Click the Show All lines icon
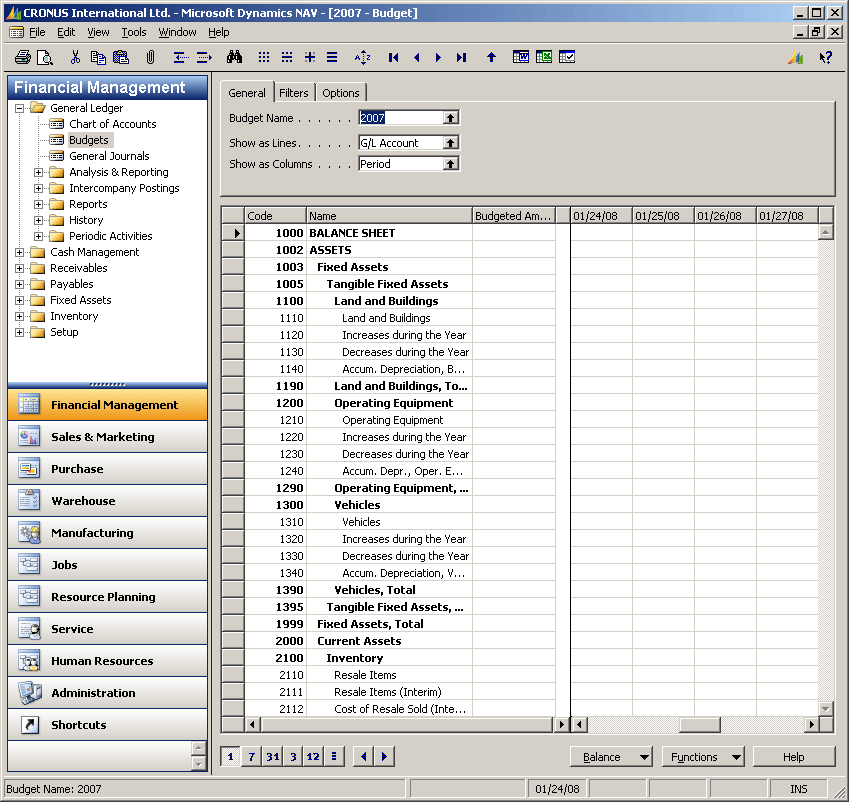Screen dimensions: 849x802 click(332, 57)
